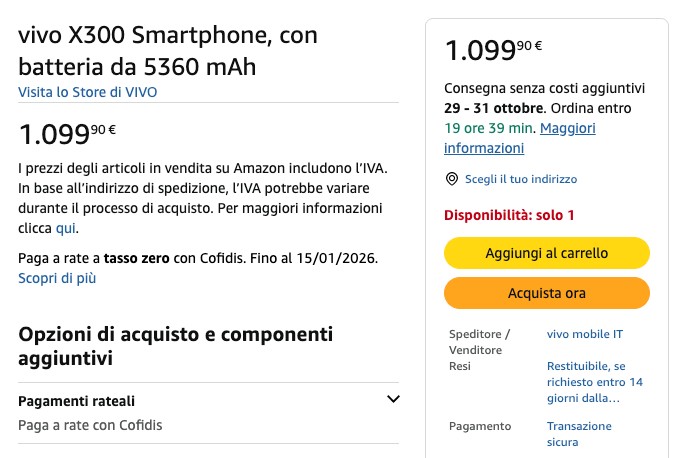Click the main price under the store link
This screenshot has height=458, width=683.
tap(67, 134)
